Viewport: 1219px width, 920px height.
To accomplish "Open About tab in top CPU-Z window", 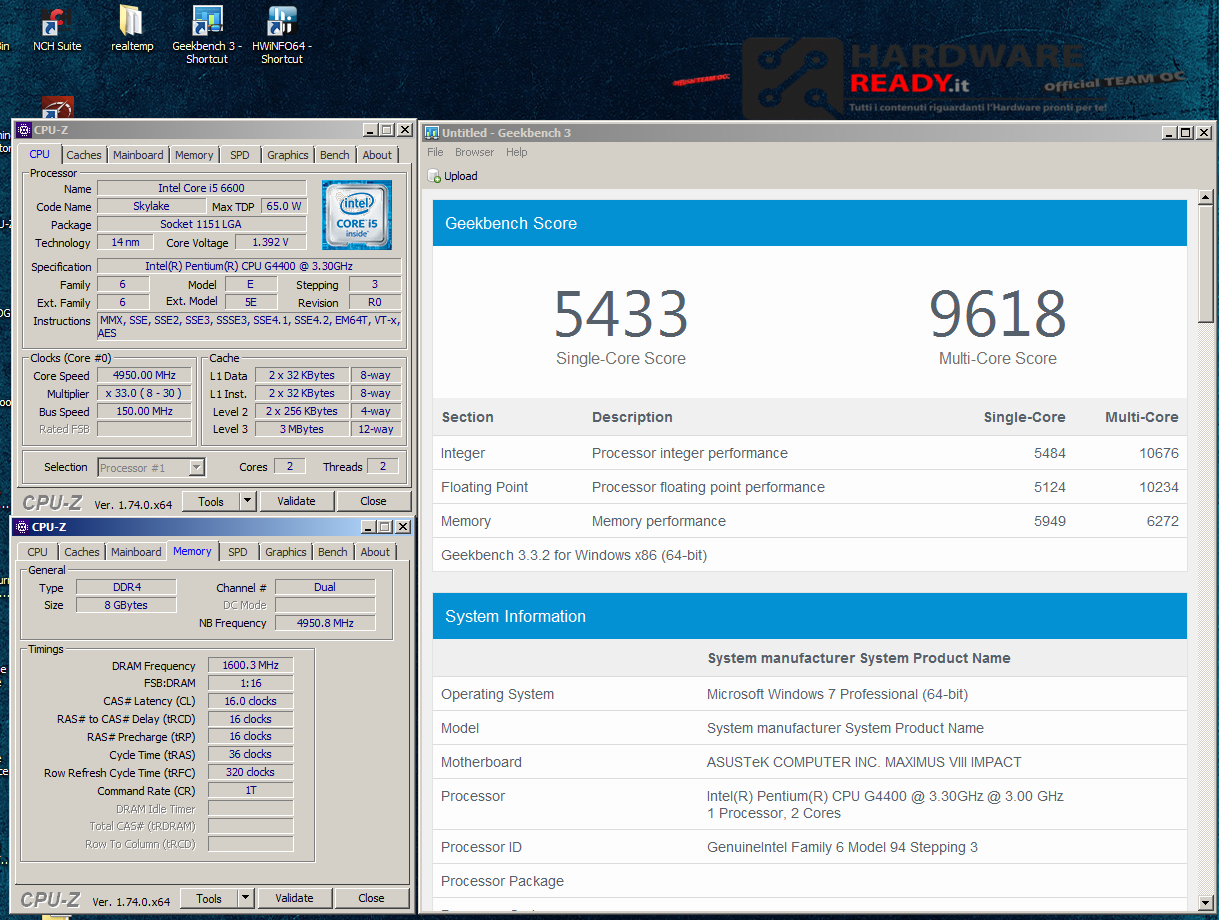I will [x=377, y=155].
